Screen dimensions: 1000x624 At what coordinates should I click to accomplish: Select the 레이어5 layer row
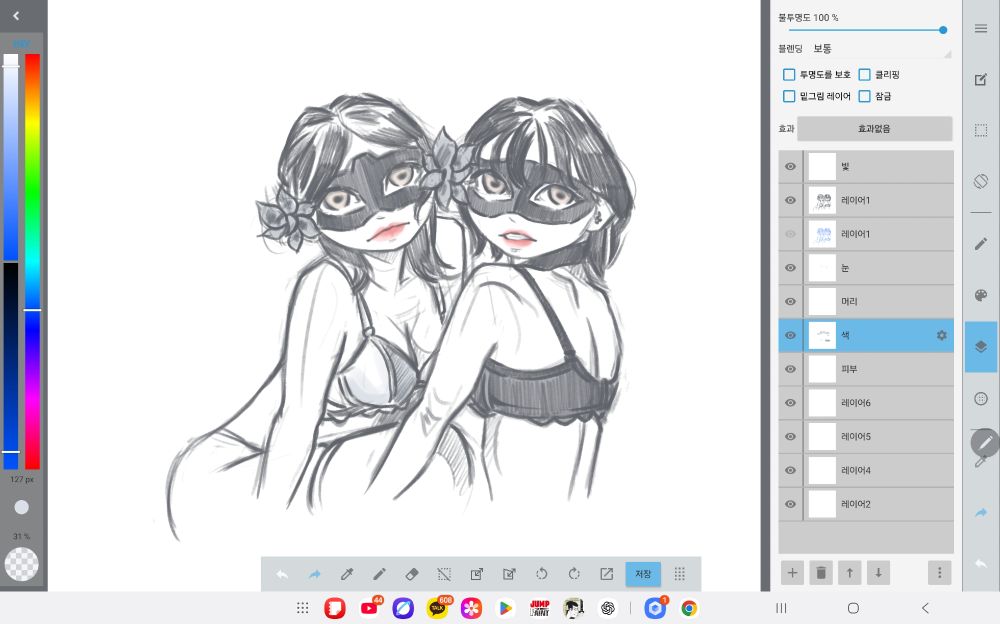tap(866, 437)
